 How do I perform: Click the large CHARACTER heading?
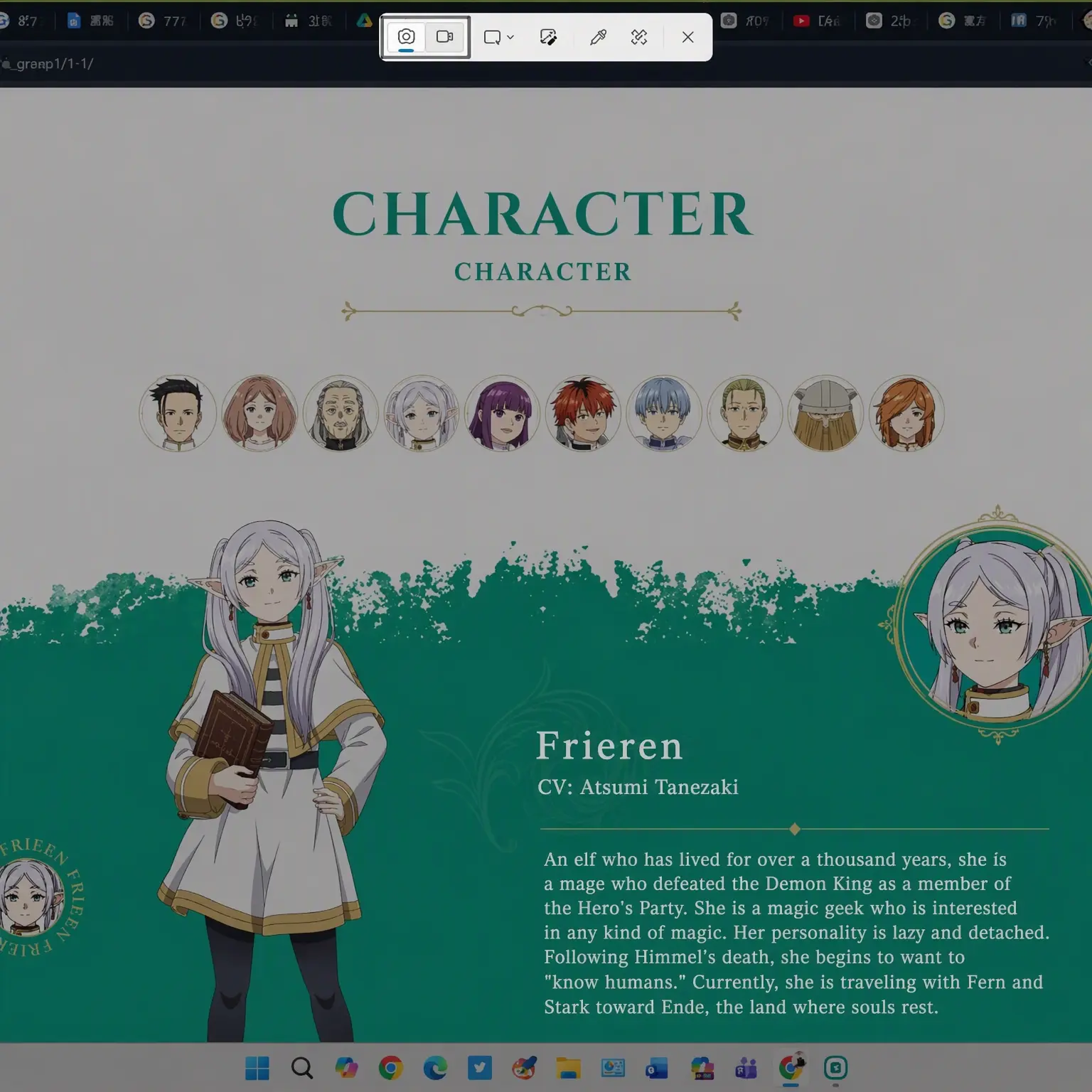pyautogui.click(x=542, y=213)
